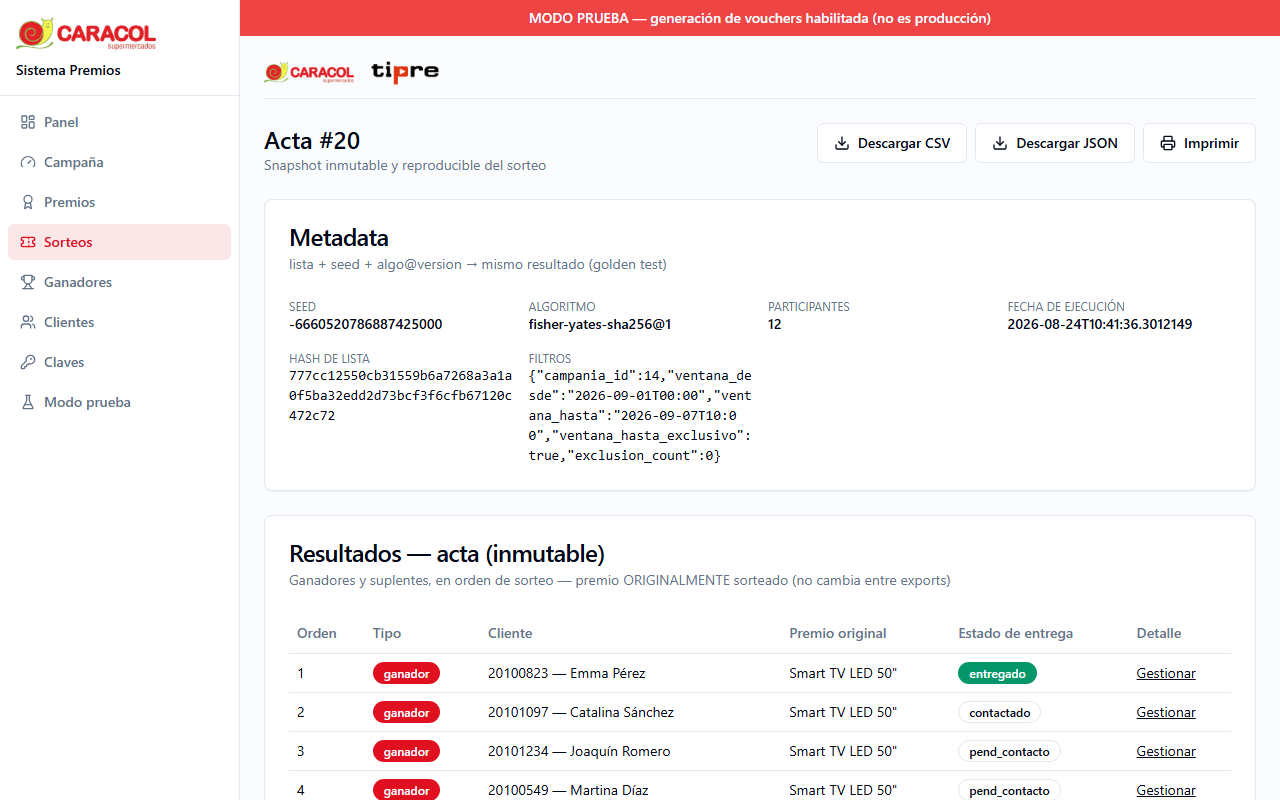
Task: Click the seed value -6660520786887425000
Action: click(x=366, y=324)
